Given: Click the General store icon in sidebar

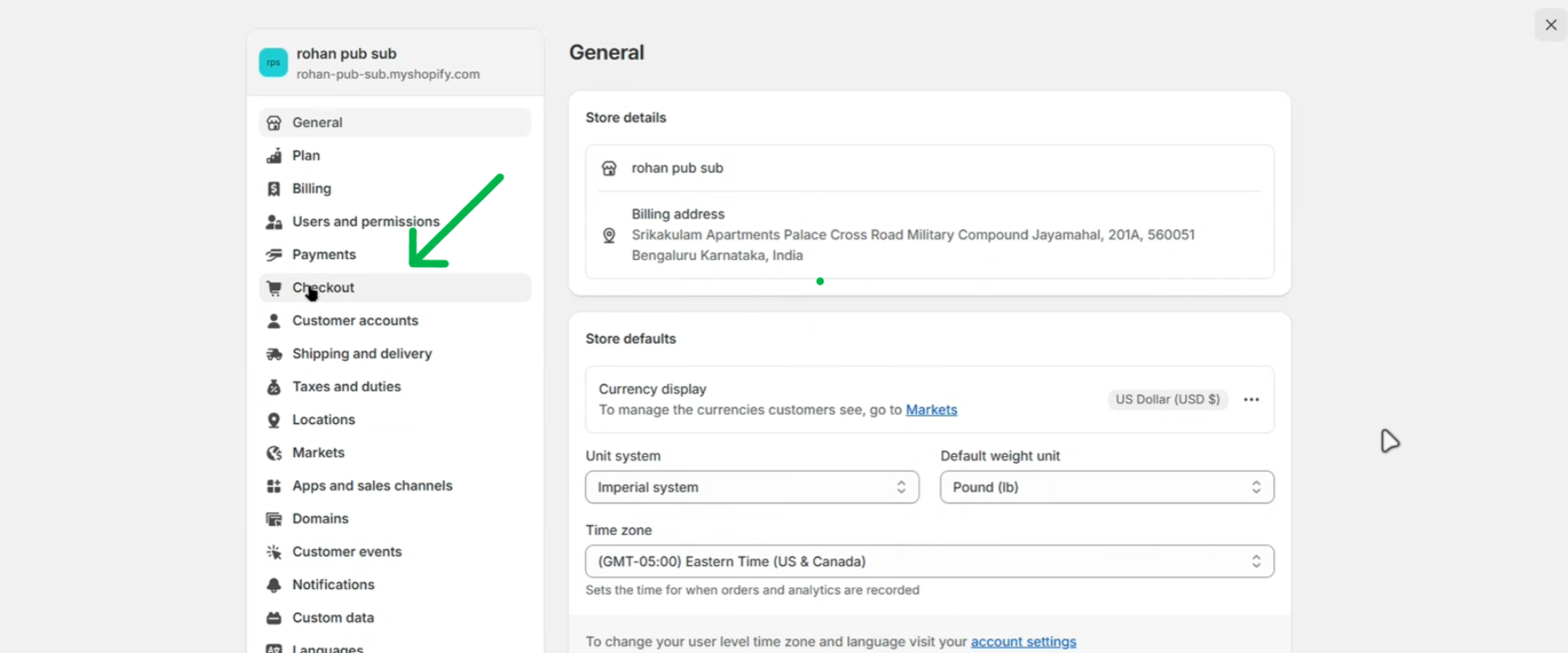Looking at the screenshot, I should tap(274, 123).
